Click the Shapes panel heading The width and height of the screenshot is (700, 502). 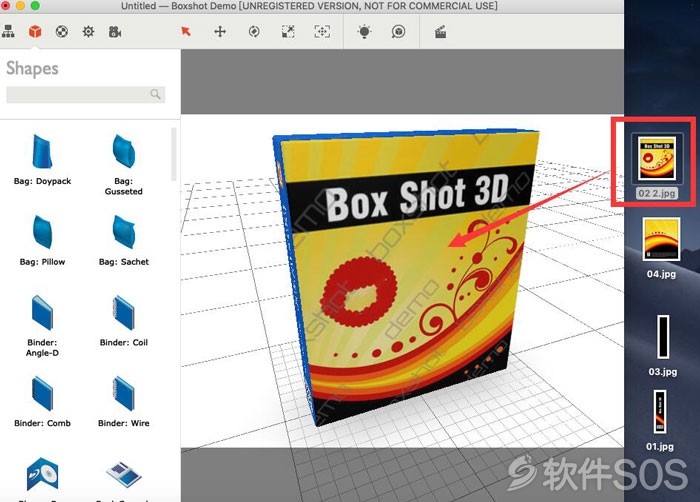point(32,68)
